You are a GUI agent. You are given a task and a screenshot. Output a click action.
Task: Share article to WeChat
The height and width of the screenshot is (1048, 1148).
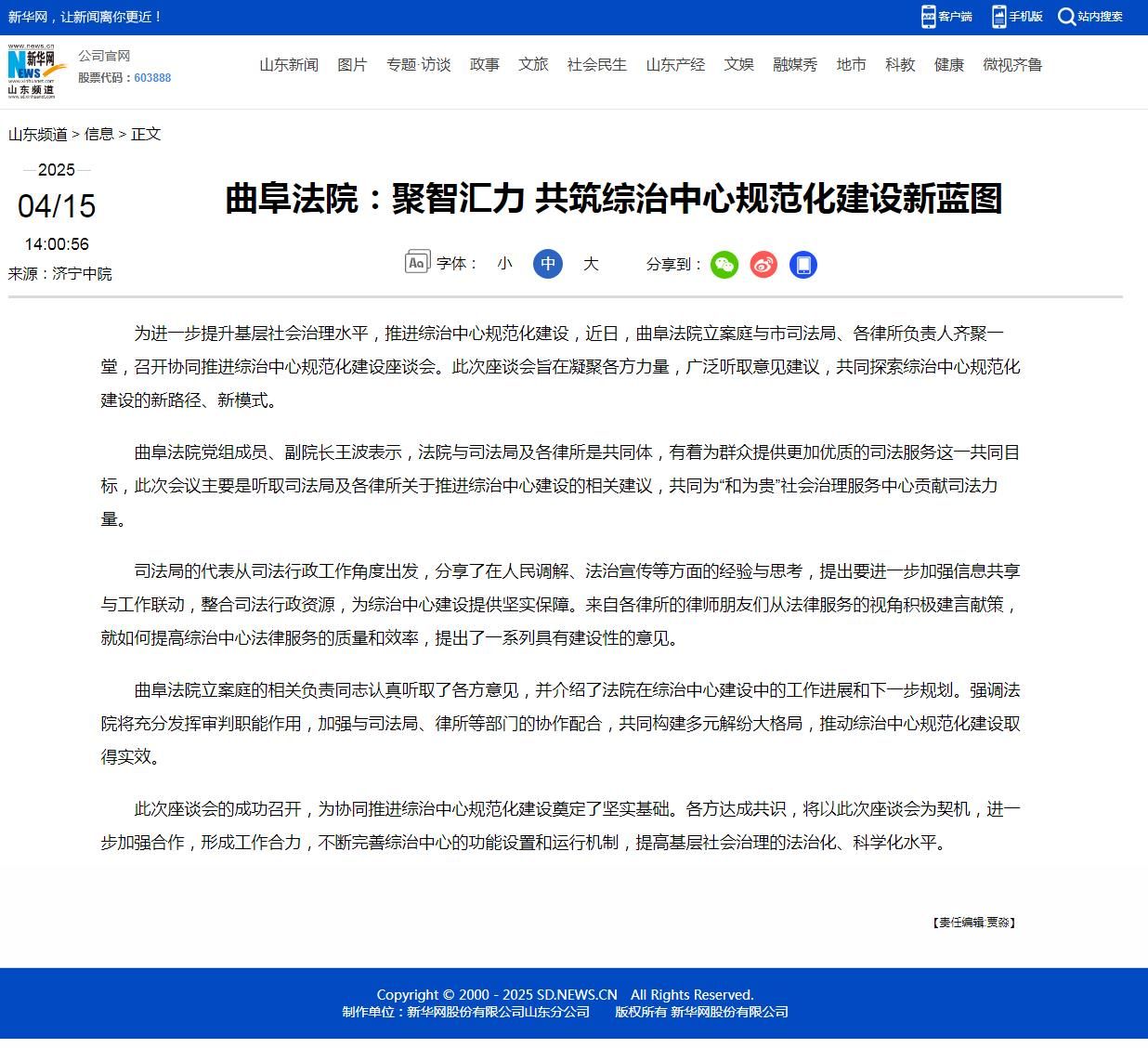(724, 265)
